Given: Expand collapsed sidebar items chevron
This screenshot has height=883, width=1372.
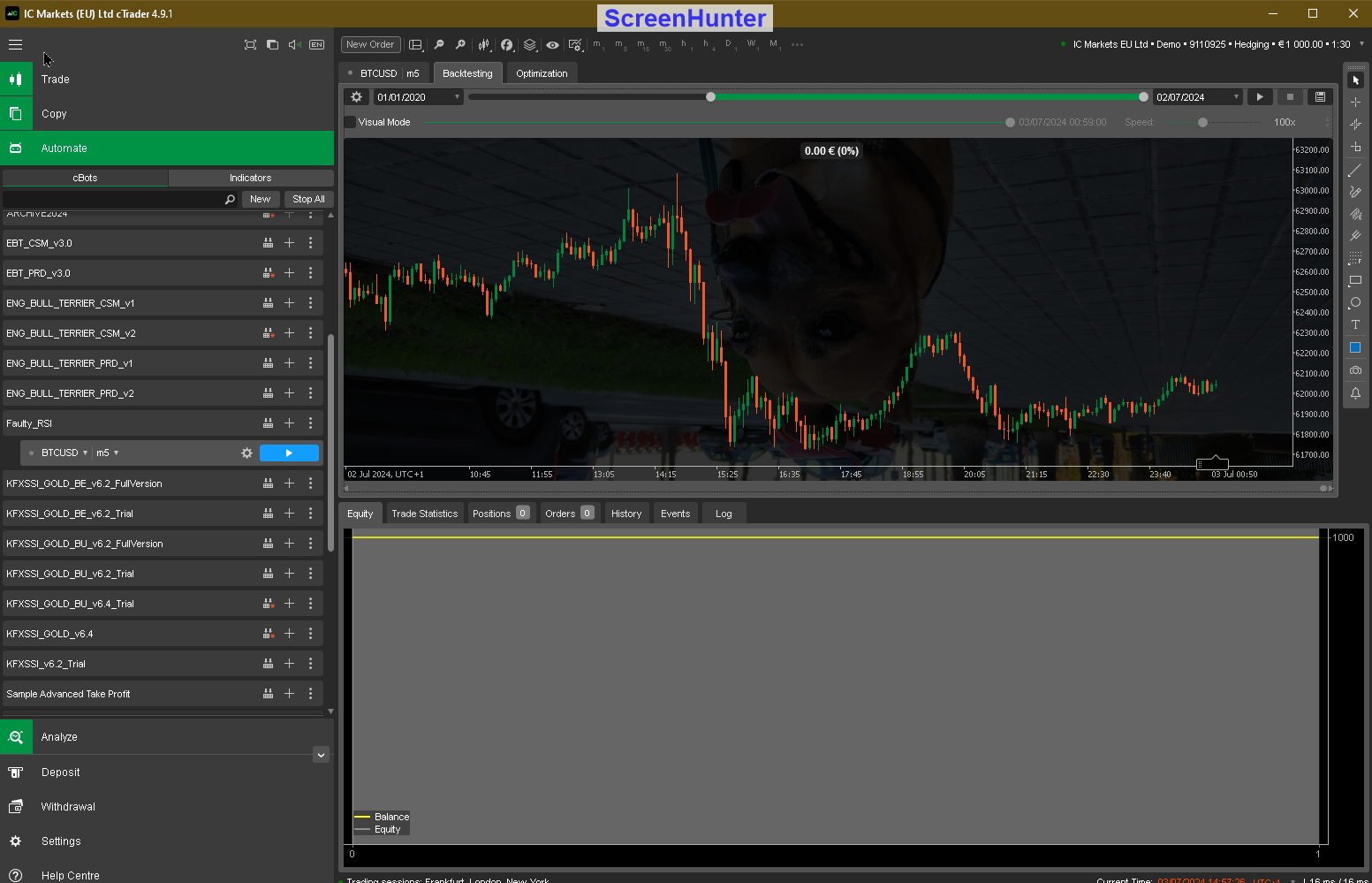Looking at the screenshot, I should [x=322, y=755].
